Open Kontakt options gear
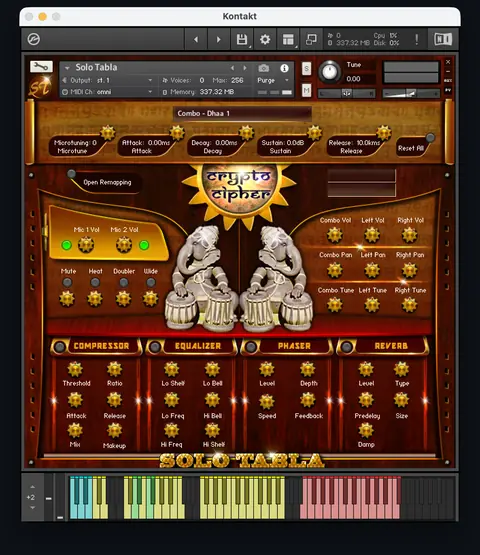Viewport: 480px width, 555px height. click(265, 39)
